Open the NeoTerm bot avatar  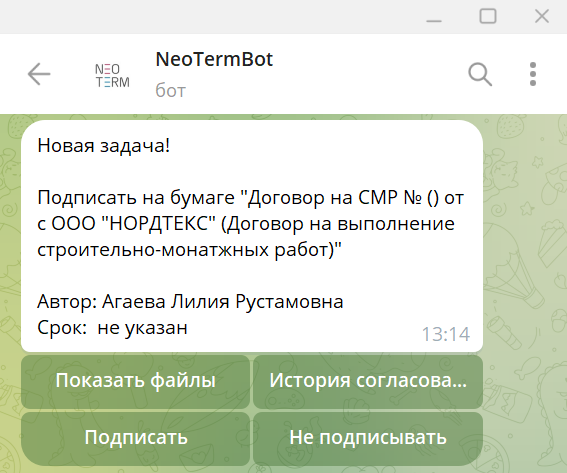[112, 75]
